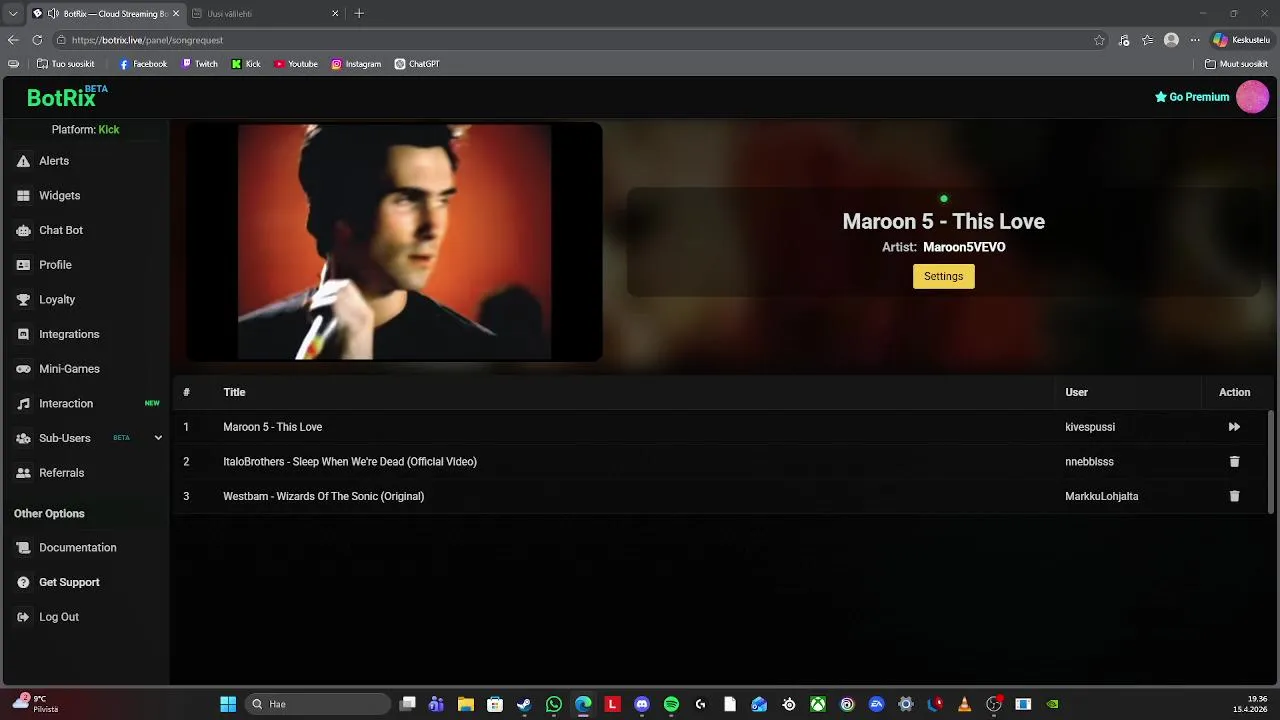Switch to the Uusi välilehti tab
Viewport: 1280px width, 720px height.
tap(265, 14)
